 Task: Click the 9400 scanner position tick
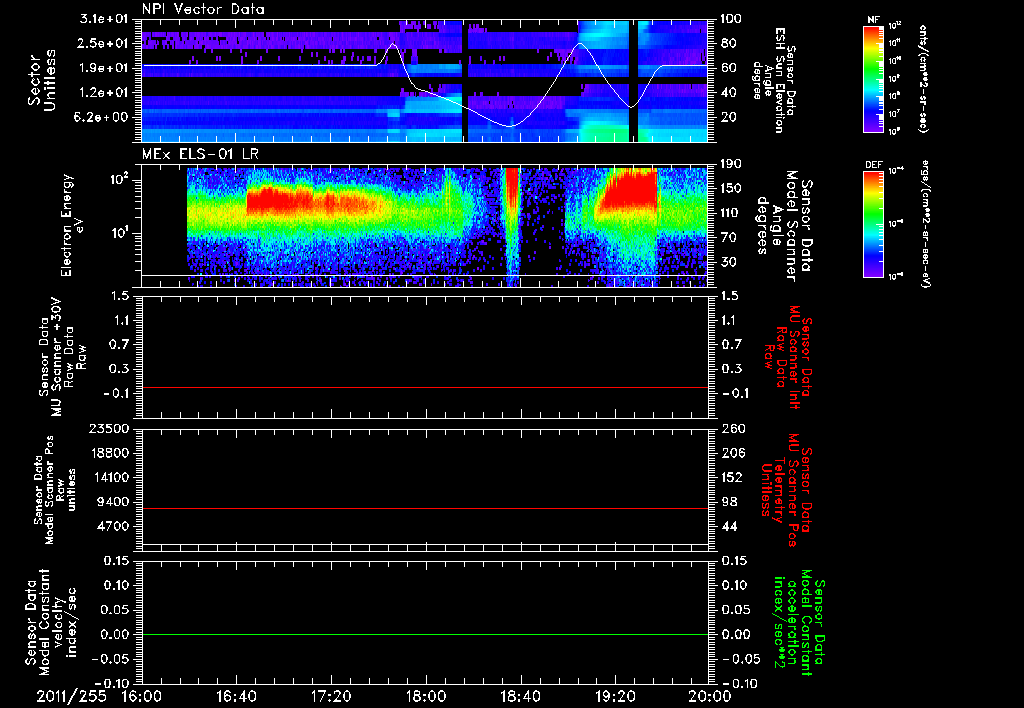pyautogui.click(x=112, y=502)
